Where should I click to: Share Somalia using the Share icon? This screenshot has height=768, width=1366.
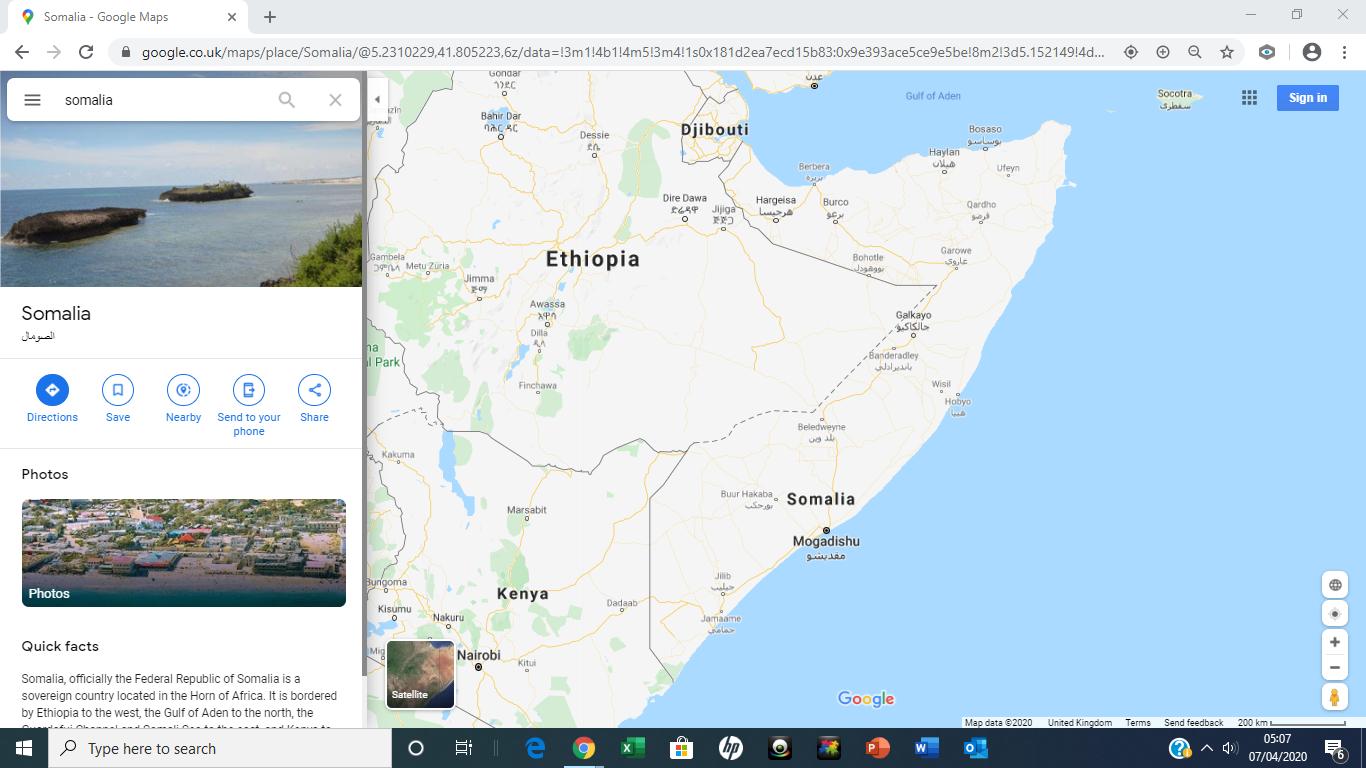click(x=314, y=390)
